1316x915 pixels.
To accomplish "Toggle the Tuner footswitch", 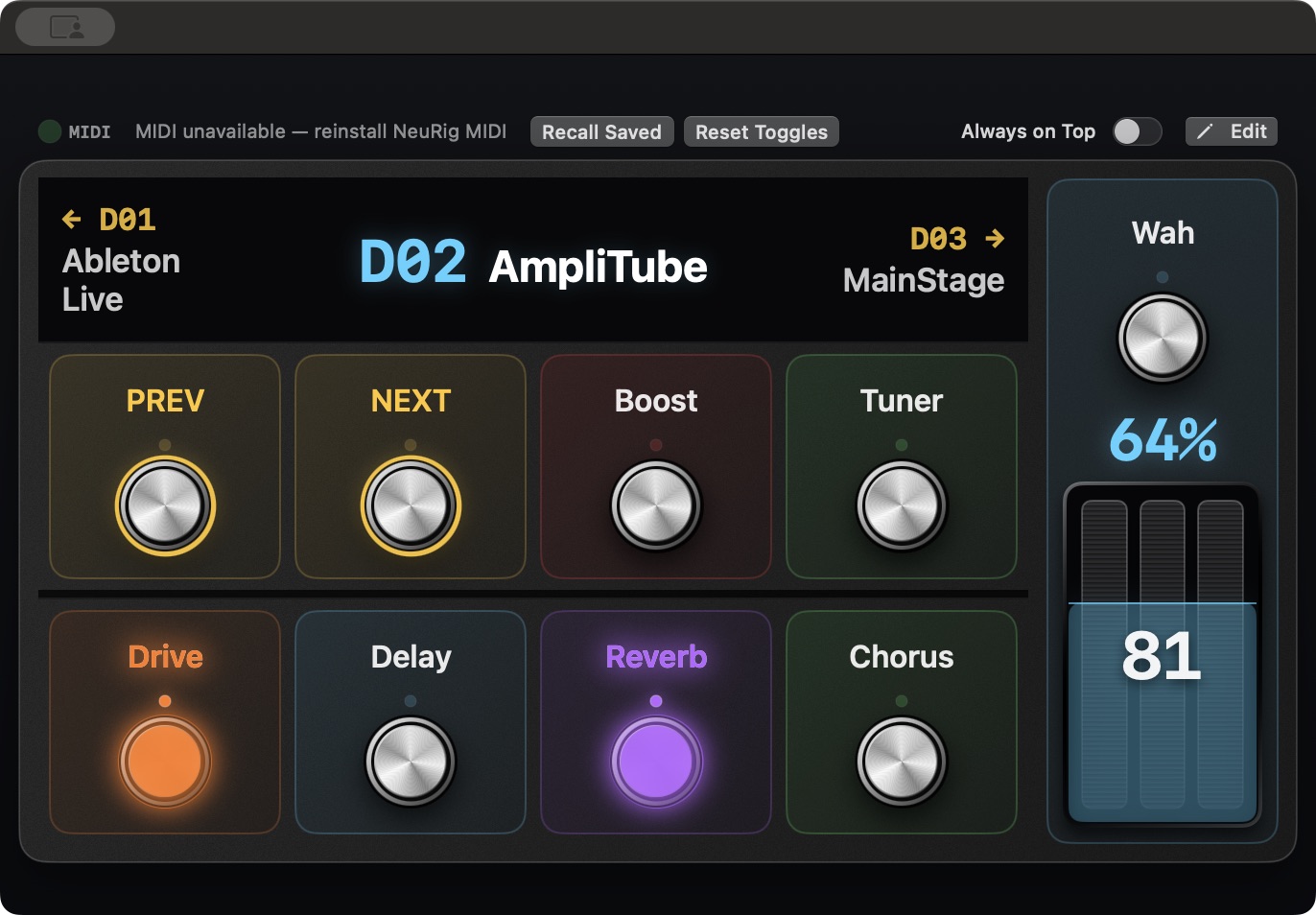I will (x=902, y=505).
